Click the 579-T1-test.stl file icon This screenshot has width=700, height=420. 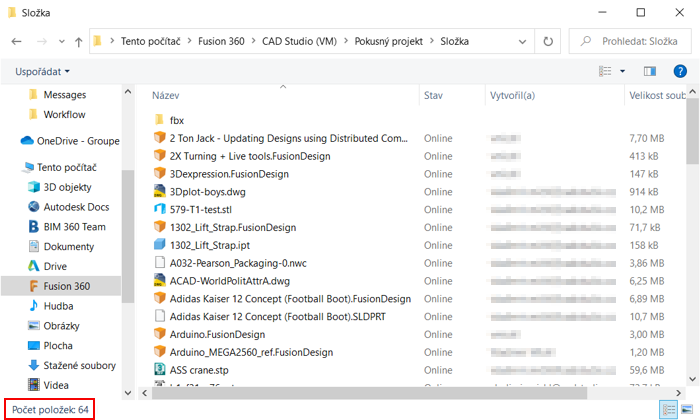[159, 209]
